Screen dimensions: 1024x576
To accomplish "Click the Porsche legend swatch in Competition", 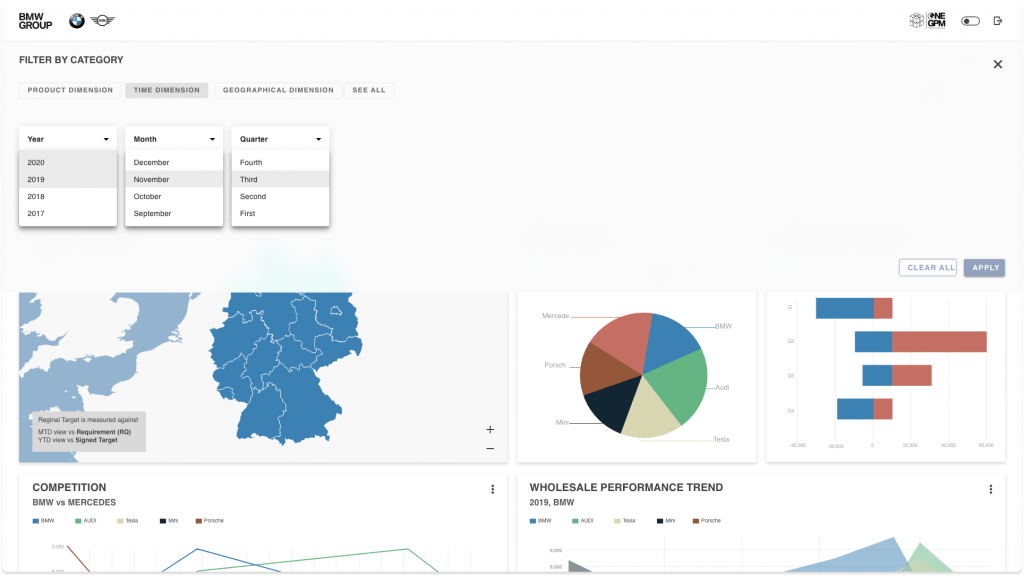I will (199, 521).
